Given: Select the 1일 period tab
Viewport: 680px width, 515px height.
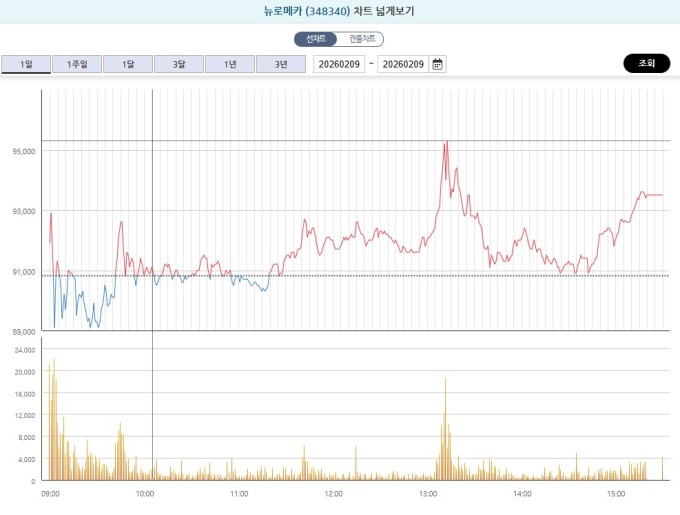Looking at the screenshot, I should pyautogui.click(x=25, y=64).
